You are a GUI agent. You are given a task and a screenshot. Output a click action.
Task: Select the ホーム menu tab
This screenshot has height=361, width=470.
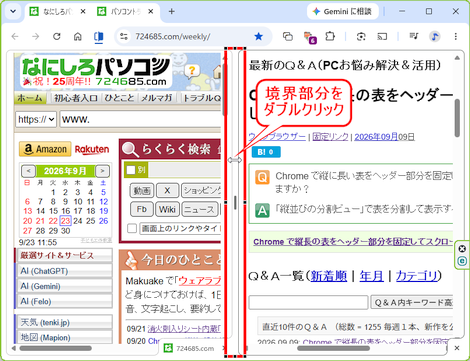pos(30,98)
